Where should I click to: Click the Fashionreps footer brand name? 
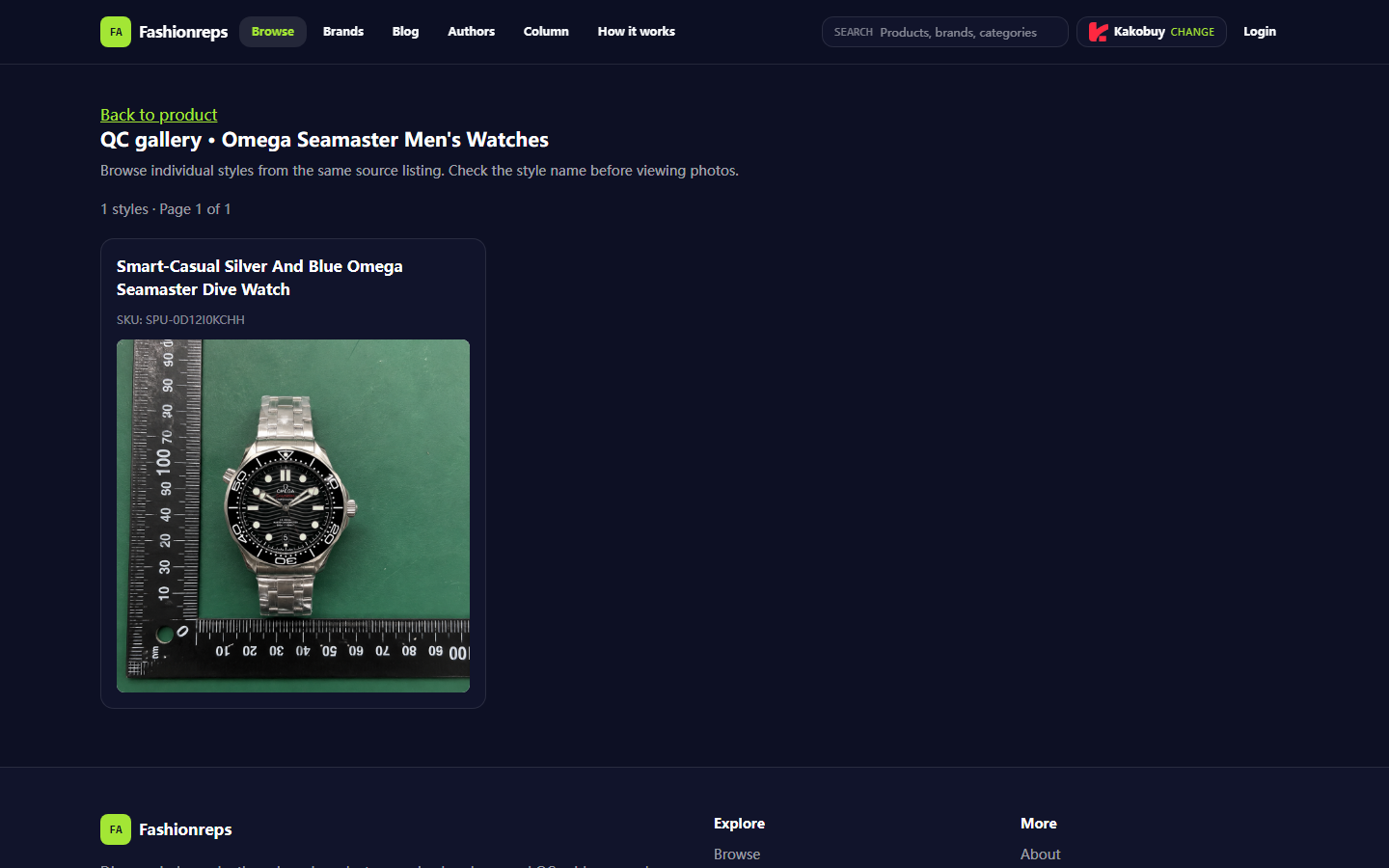[x=185, y=829]
